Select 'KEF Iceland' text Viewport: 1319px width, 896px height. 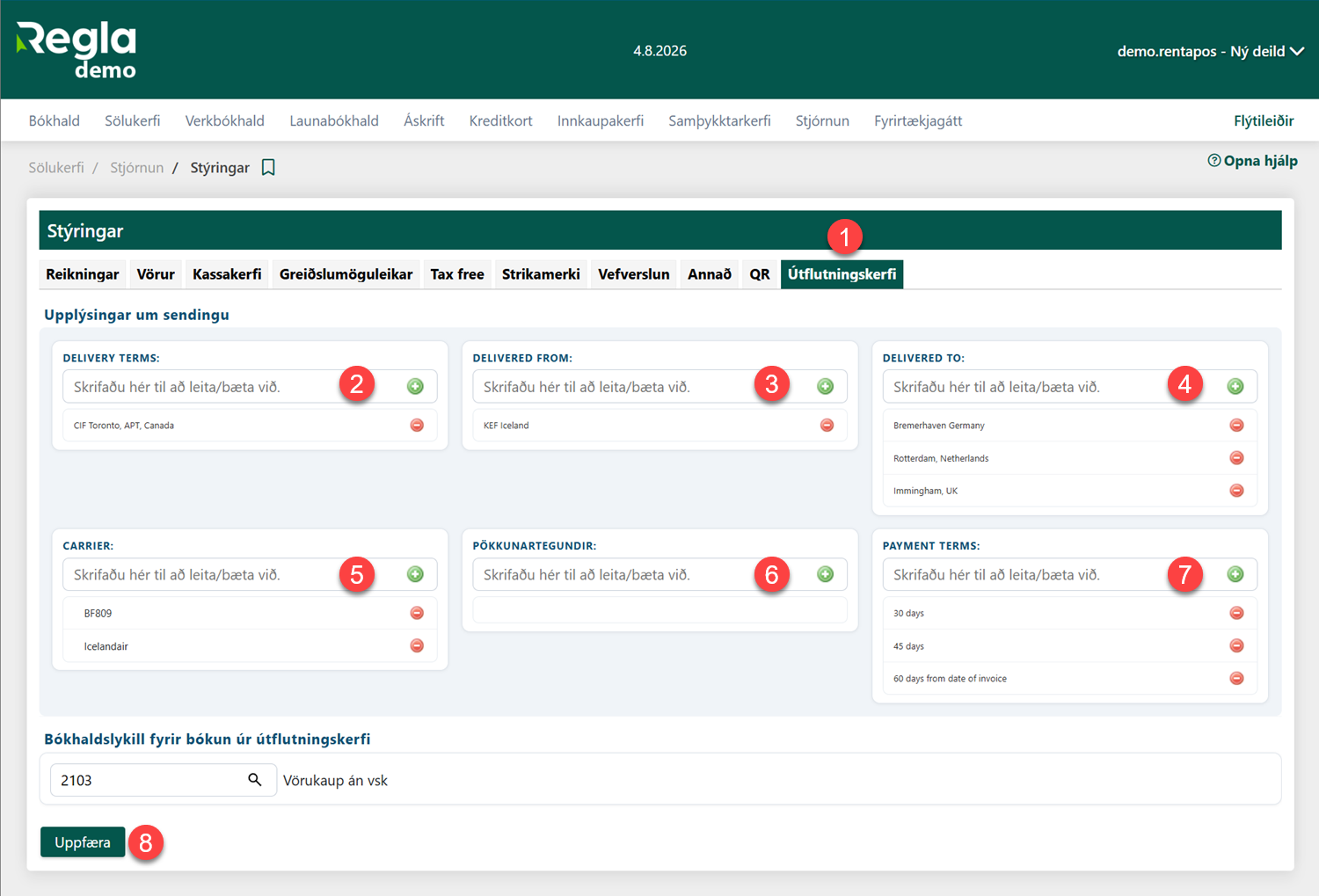506,426
